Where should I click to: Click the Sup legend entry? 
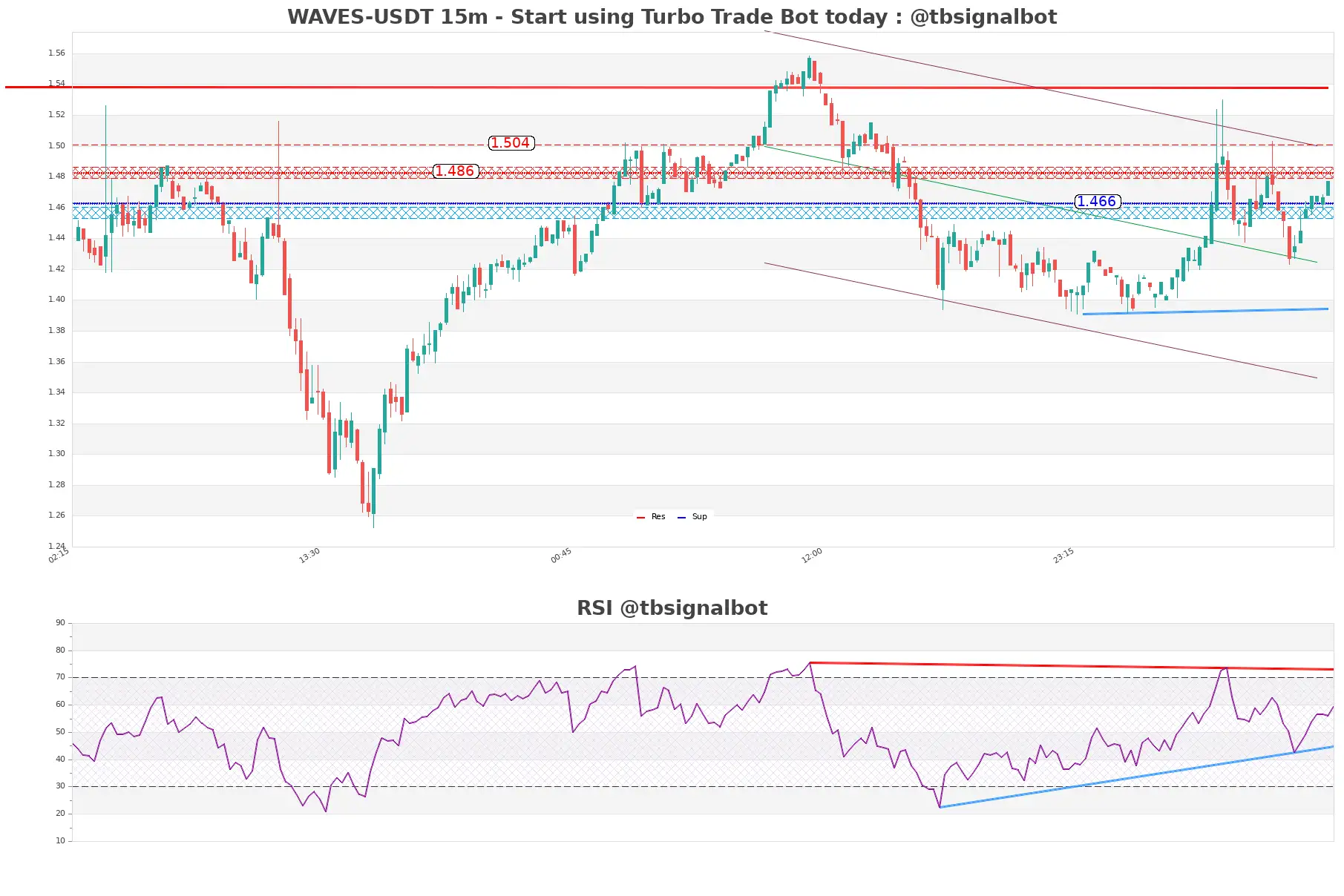(692, 517)
